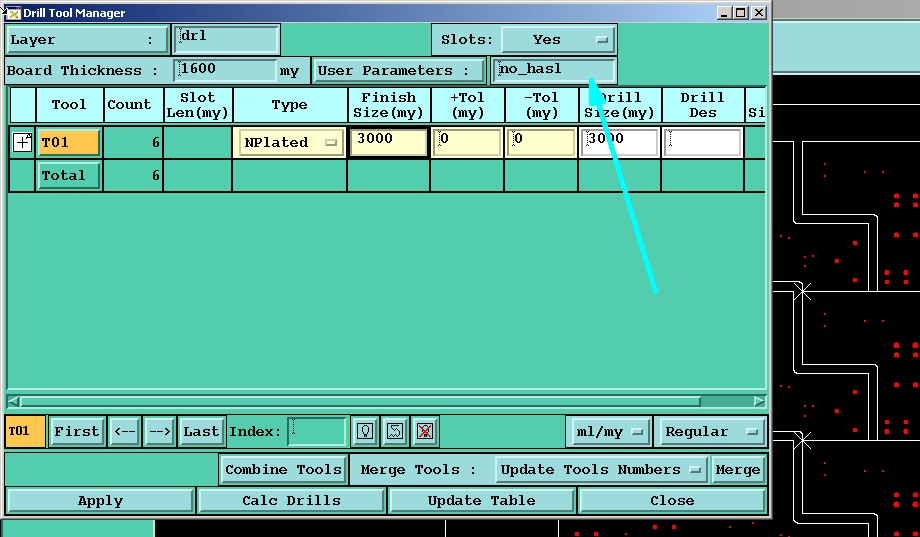Click the Total row button
This screenshot has height=537, width=920.
pos(69,175)
